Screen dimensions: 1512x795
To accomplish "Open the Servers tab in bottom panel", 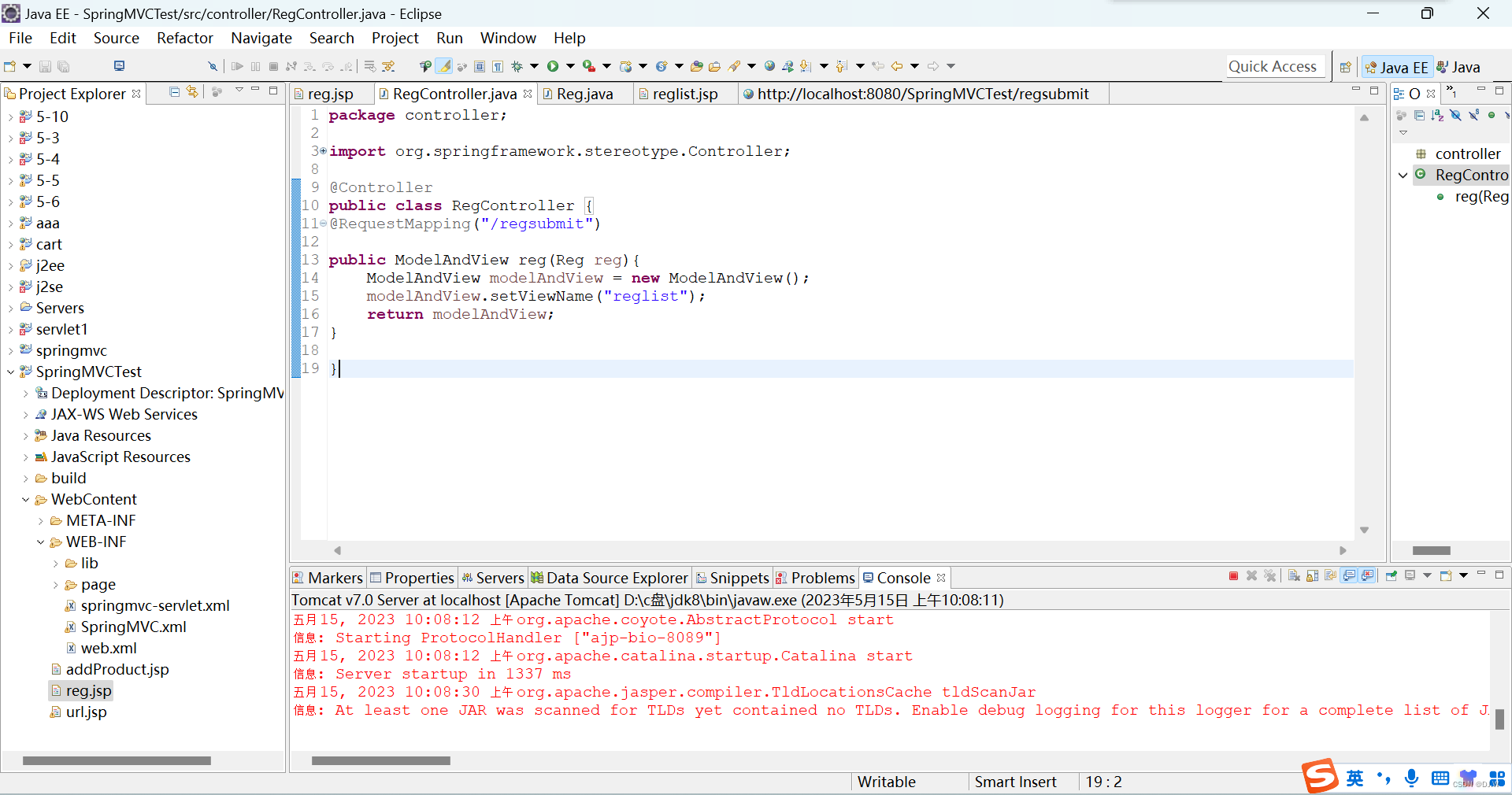I will tap(493, 578).
